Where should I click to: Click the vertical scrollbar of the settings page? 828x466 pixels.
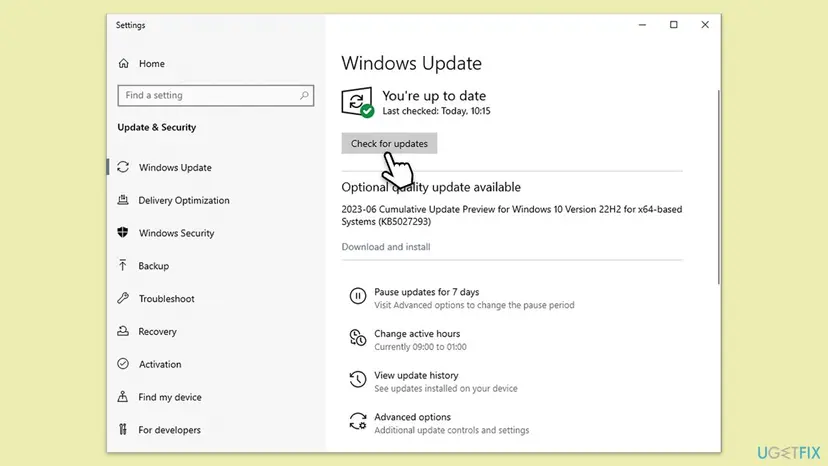(x=718, y=188)
